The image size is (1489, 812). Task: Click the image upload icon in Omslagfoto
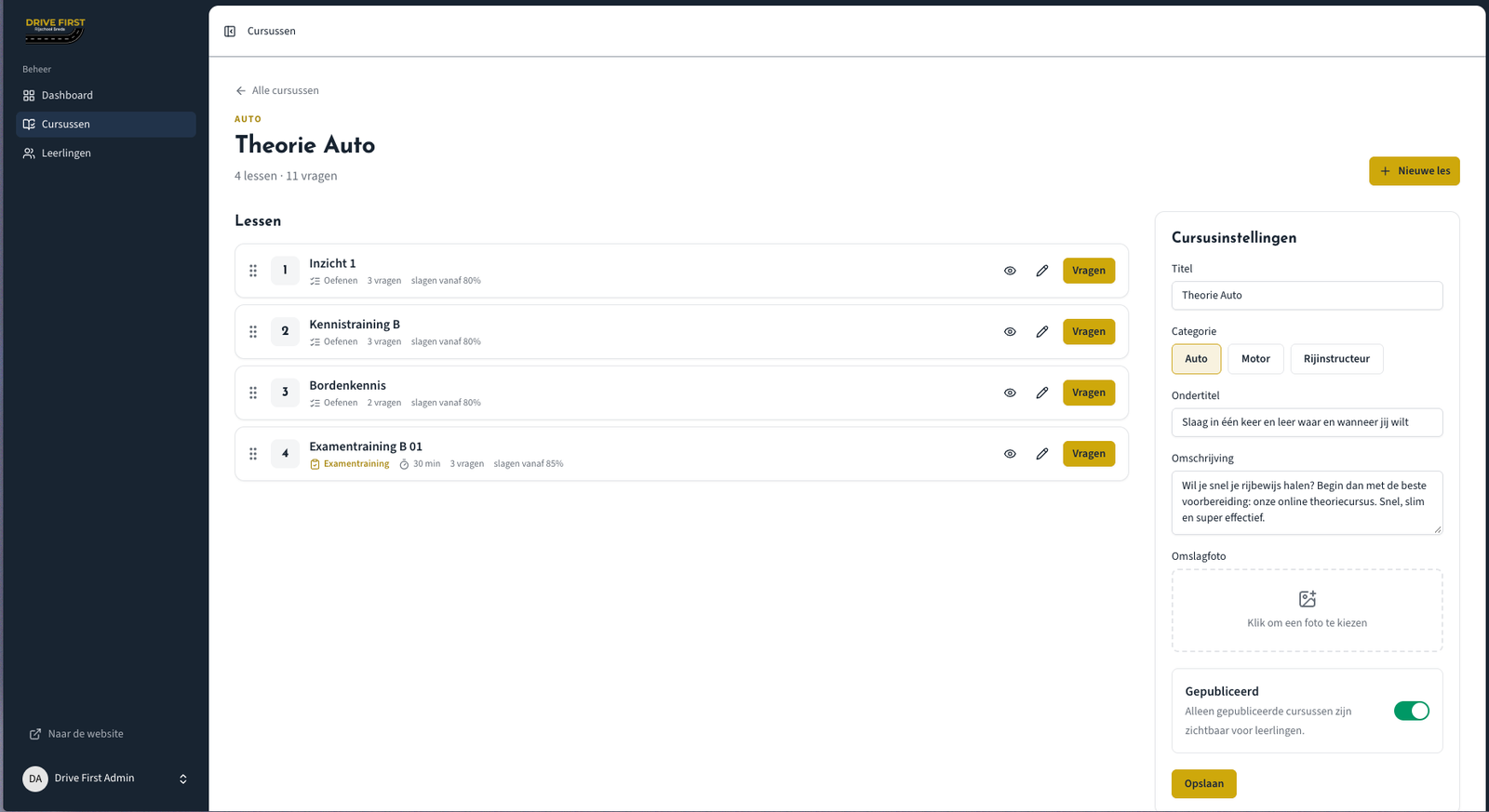[x=1308, y=599]
